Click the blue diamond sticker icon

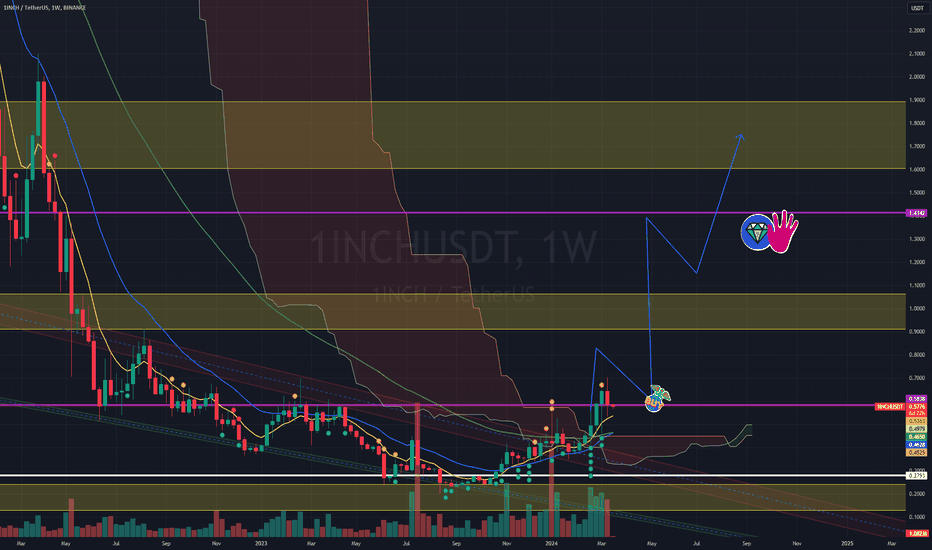coord(756,232)
